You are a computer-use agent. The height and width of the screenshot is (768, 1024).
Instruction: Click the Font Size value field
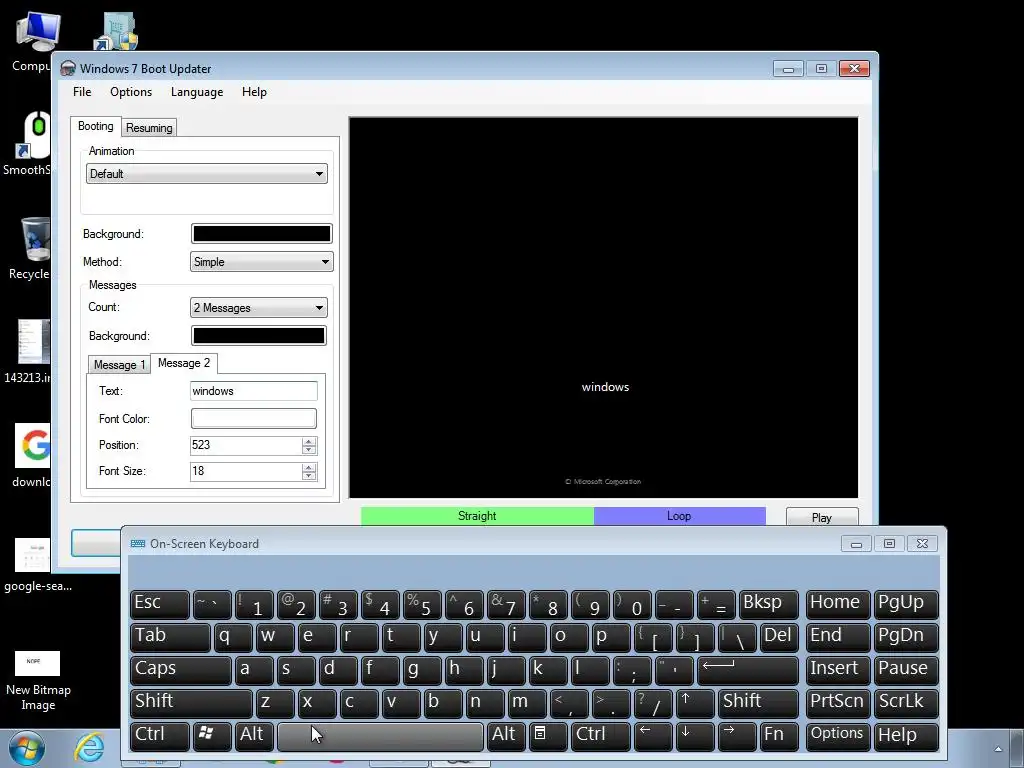(246, 472)
